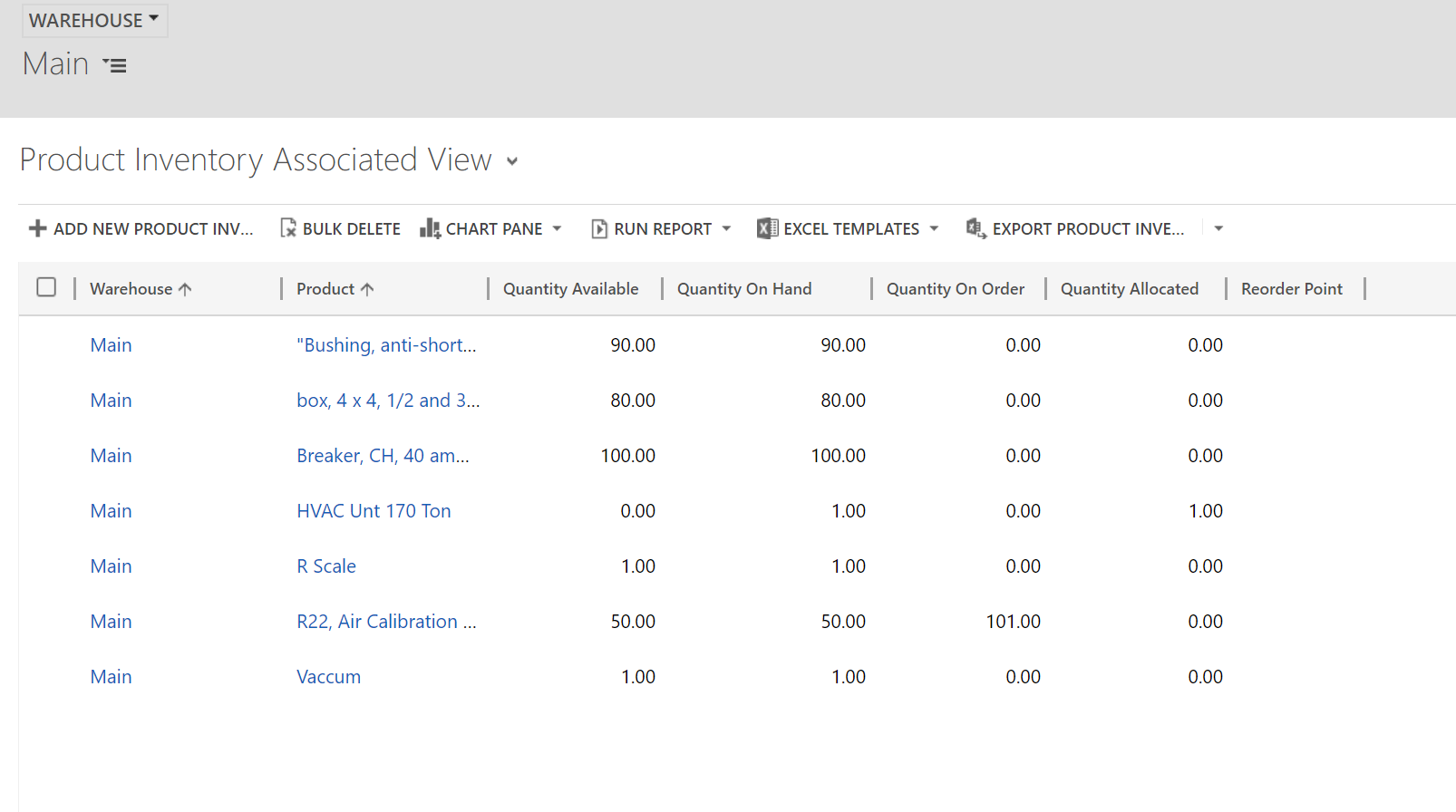Open the Chart Pane dropdown arrow
The width and height of the screenshot is (1456, 812).
click(x=557, y=228)
